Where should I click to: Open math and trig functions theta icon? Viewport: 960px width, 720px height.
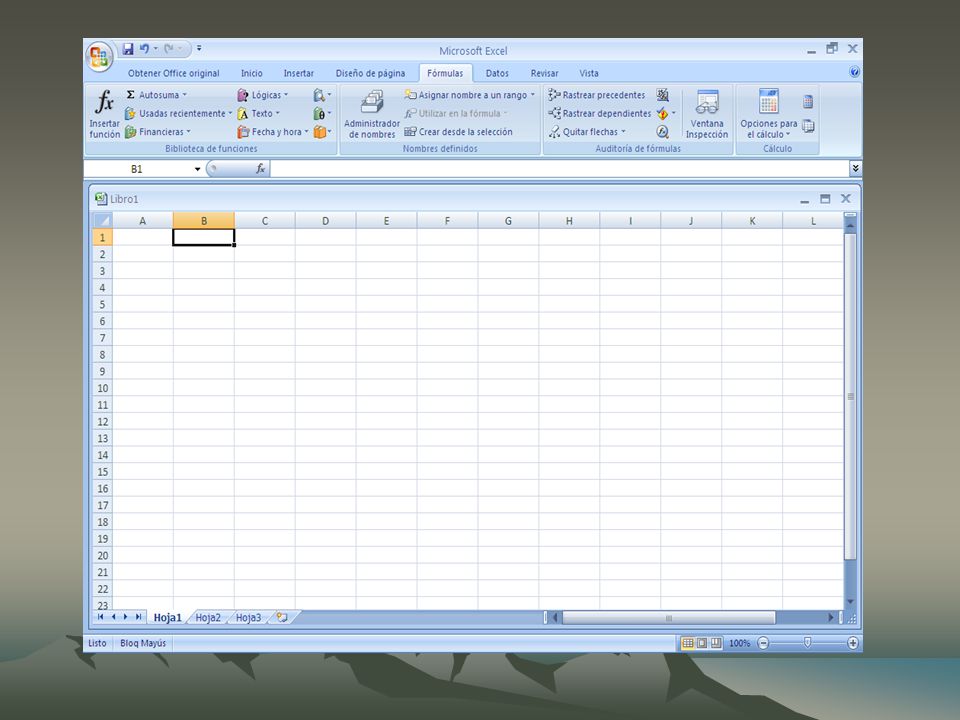322,113
